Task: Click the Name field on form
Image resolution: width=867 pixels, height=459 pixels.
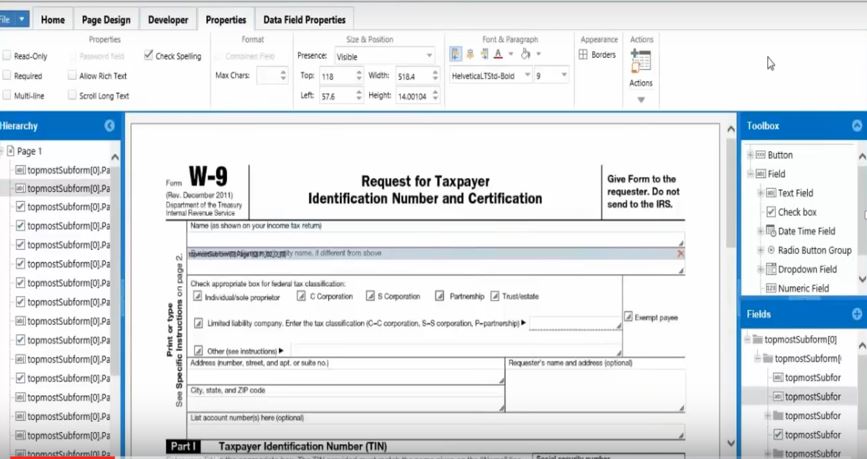Action: (436, 238)
